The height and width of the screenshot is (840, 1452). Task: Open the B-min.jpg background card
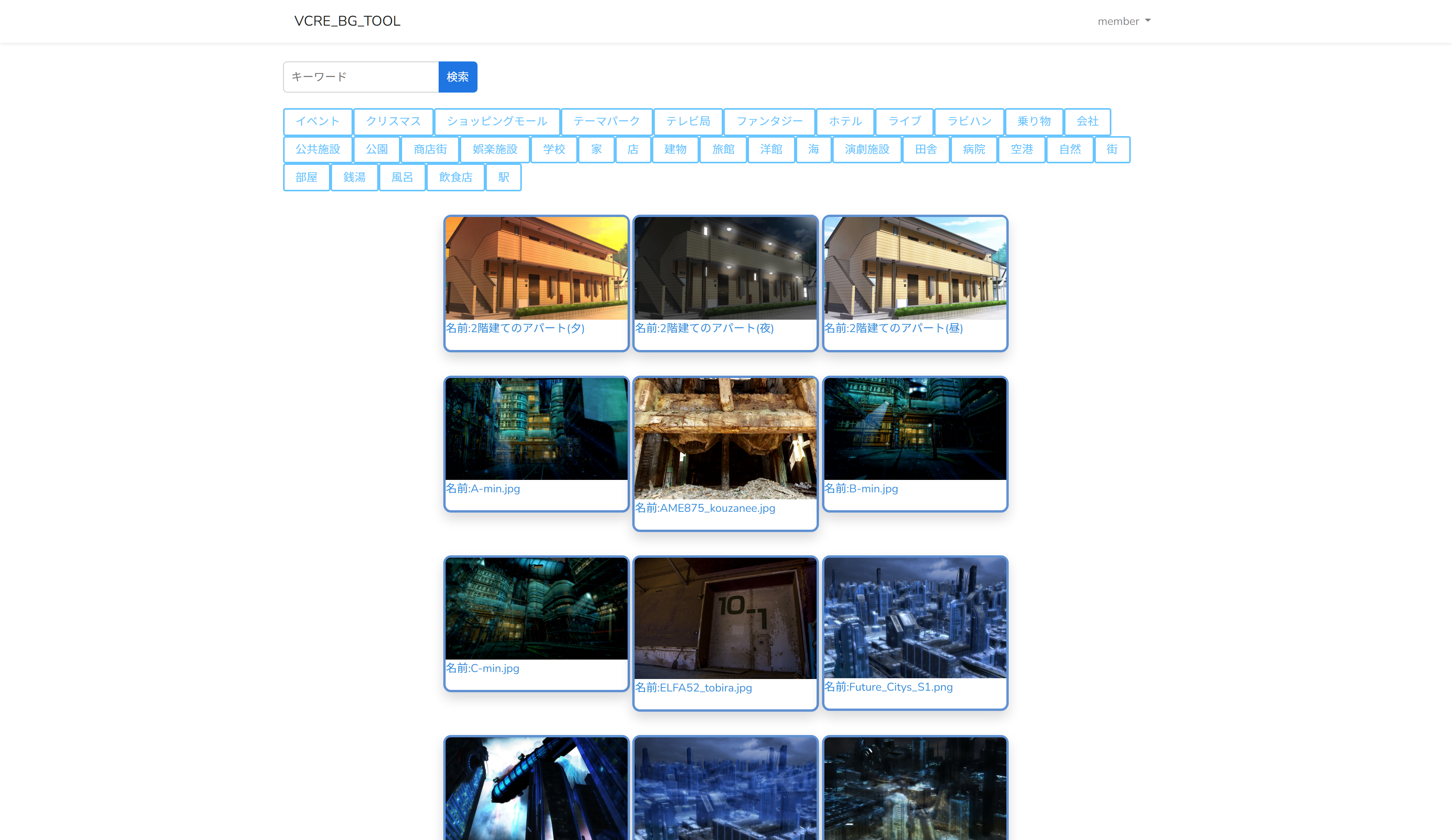[x=915, y=429]
